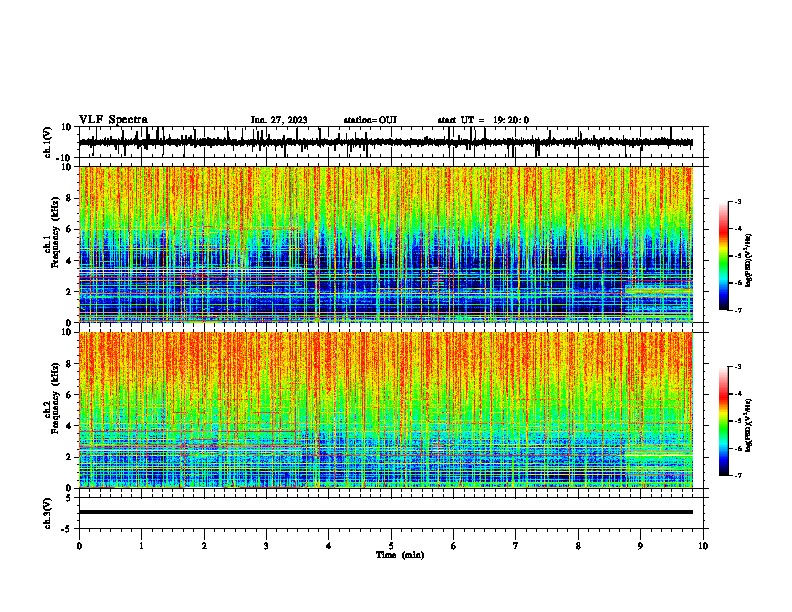Click the "-7" tick on ch.2 color bar

tap(737, 476)
